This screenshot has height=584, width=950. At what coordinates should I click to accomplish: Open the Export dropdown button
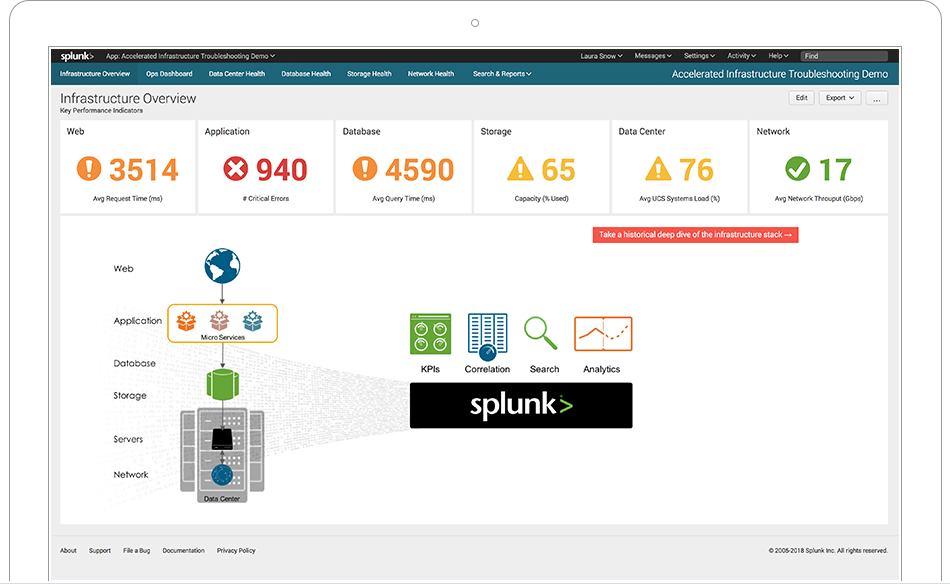839,98
